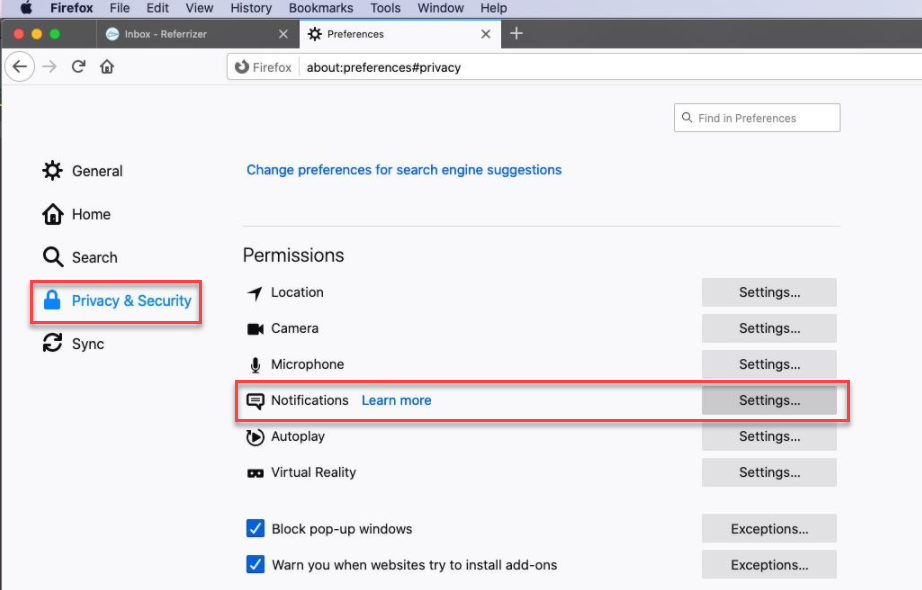922x590 pixels.
Task: Open the Bookmarks menu
Action: pos(321,8)
